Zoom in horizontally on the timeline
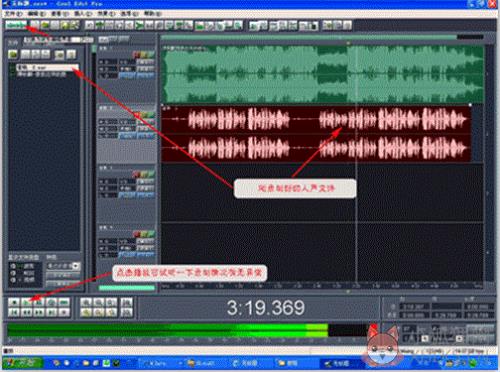The height and width of the screenshot is (372, 500). coord(86,302)
